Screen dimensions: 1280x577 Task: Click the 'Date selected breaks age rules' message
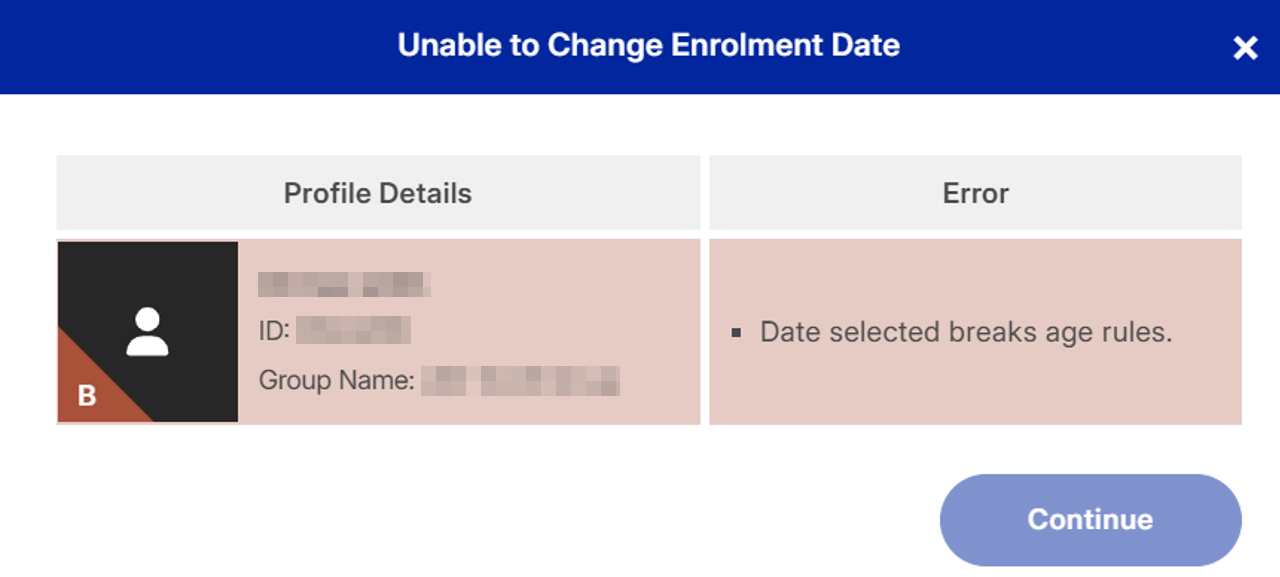coord(965,332)
